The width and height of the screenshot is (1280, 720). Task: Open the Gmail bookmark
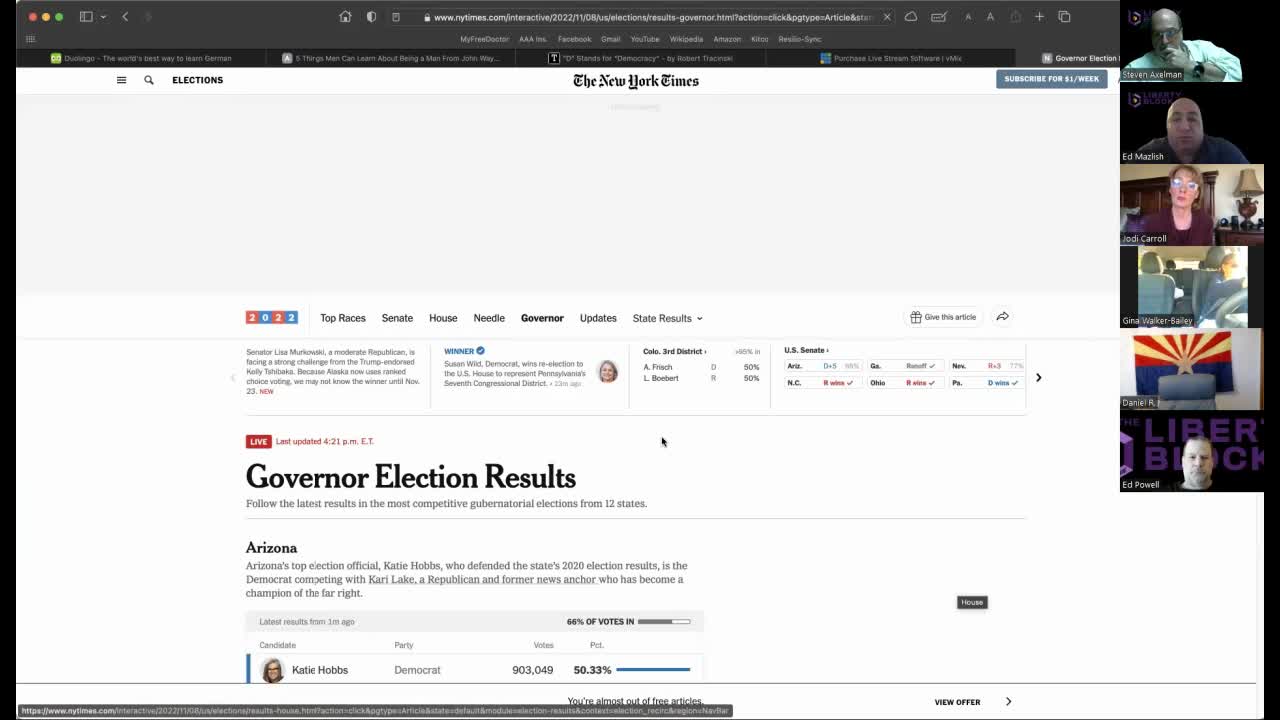click(610, 39)
